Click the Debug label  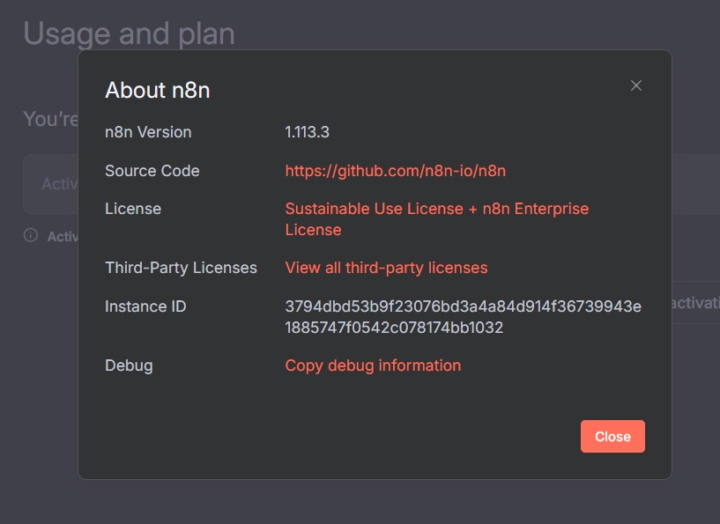point(129,366)
